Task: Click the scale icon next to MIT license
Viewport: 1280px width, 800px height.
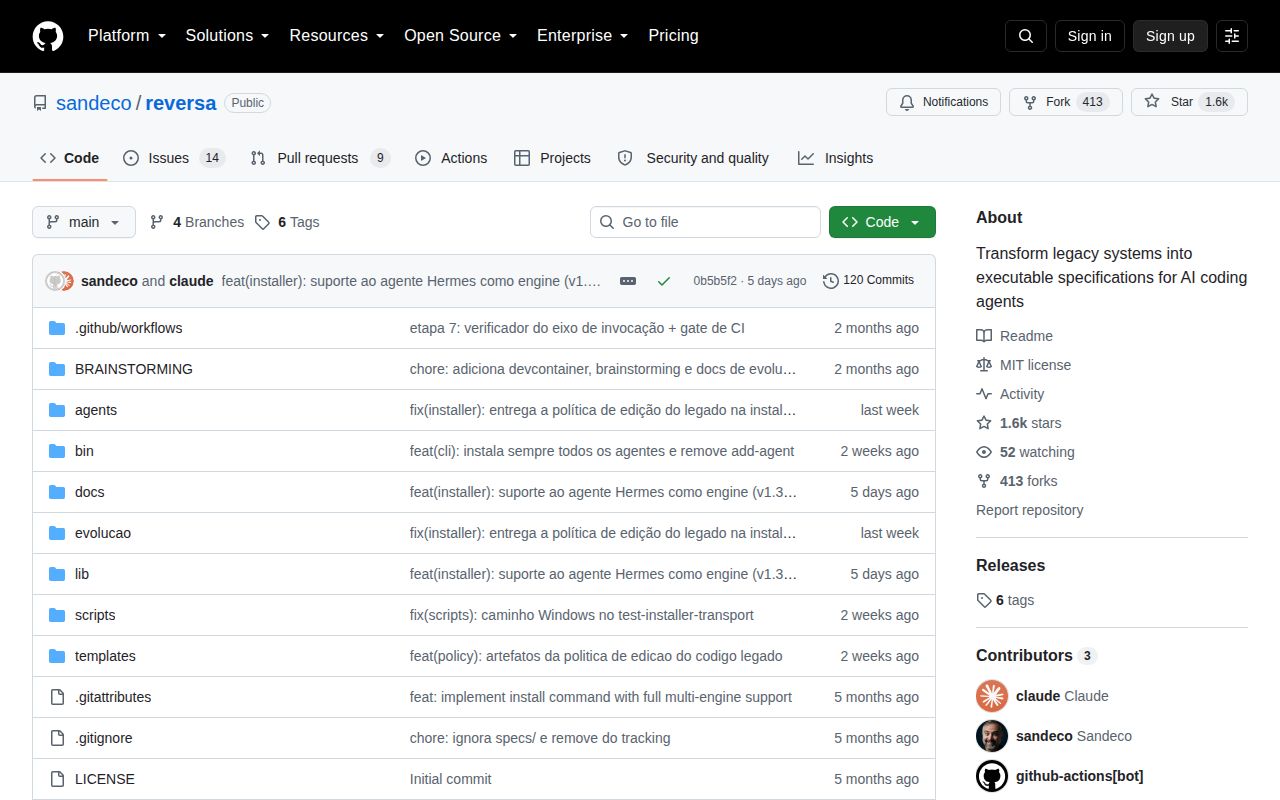Action: pos(984,365)
